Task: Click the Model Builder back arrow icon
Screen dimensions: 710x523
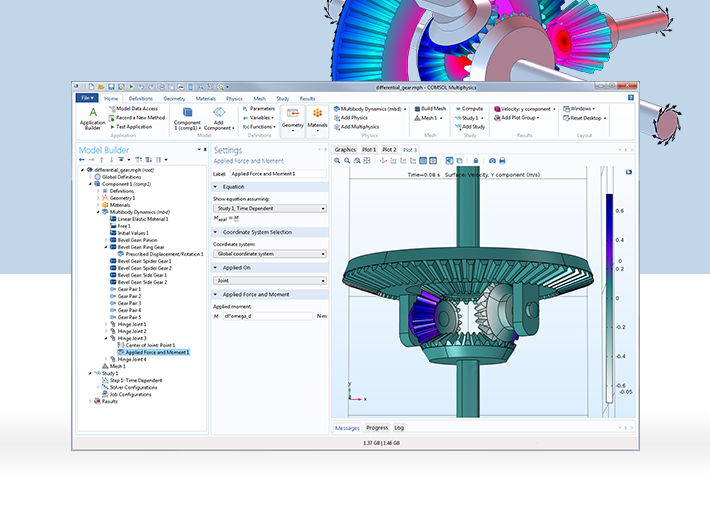Action: 82,160
